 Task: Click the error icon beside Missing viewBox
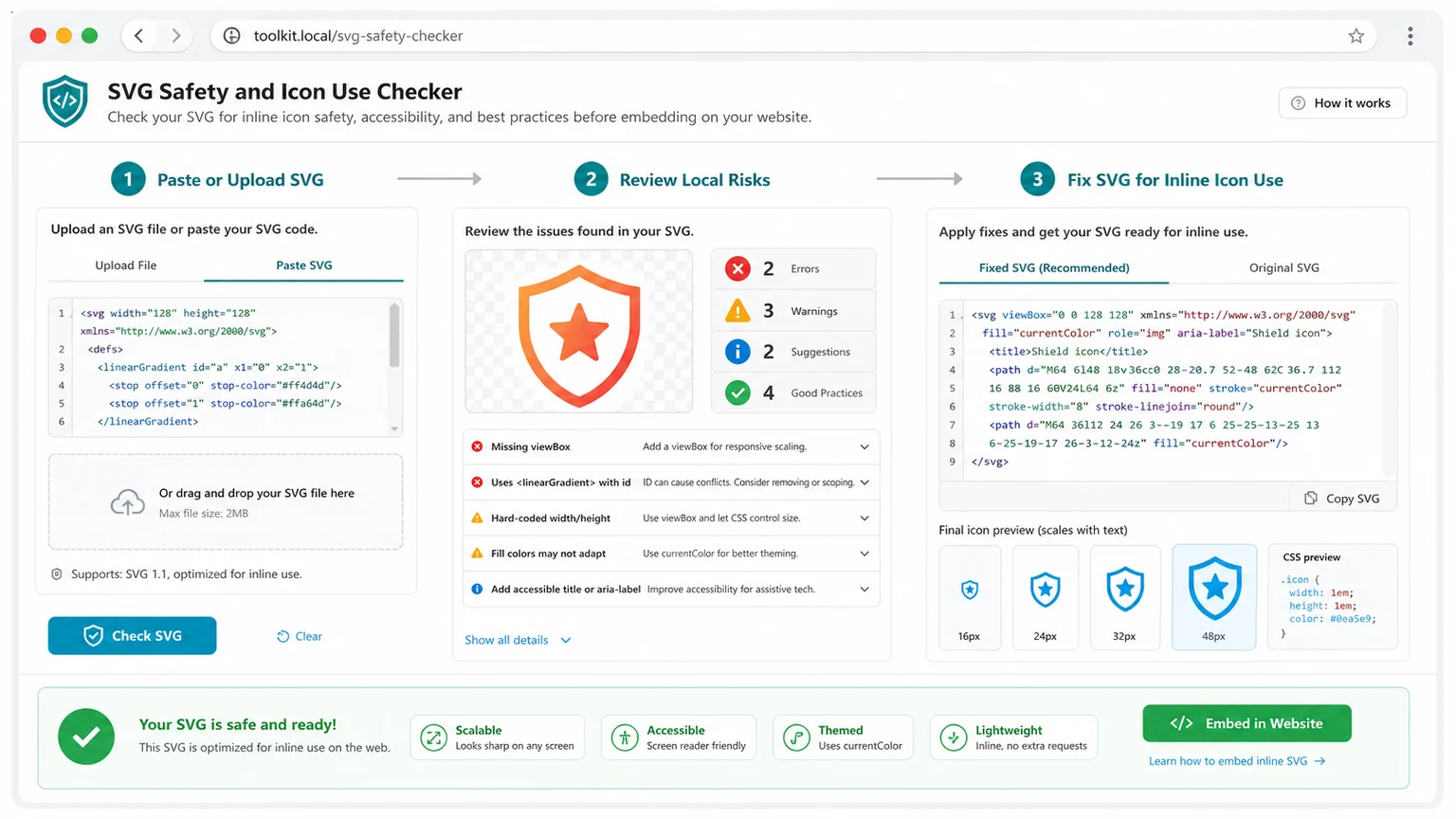click(477, 446)
